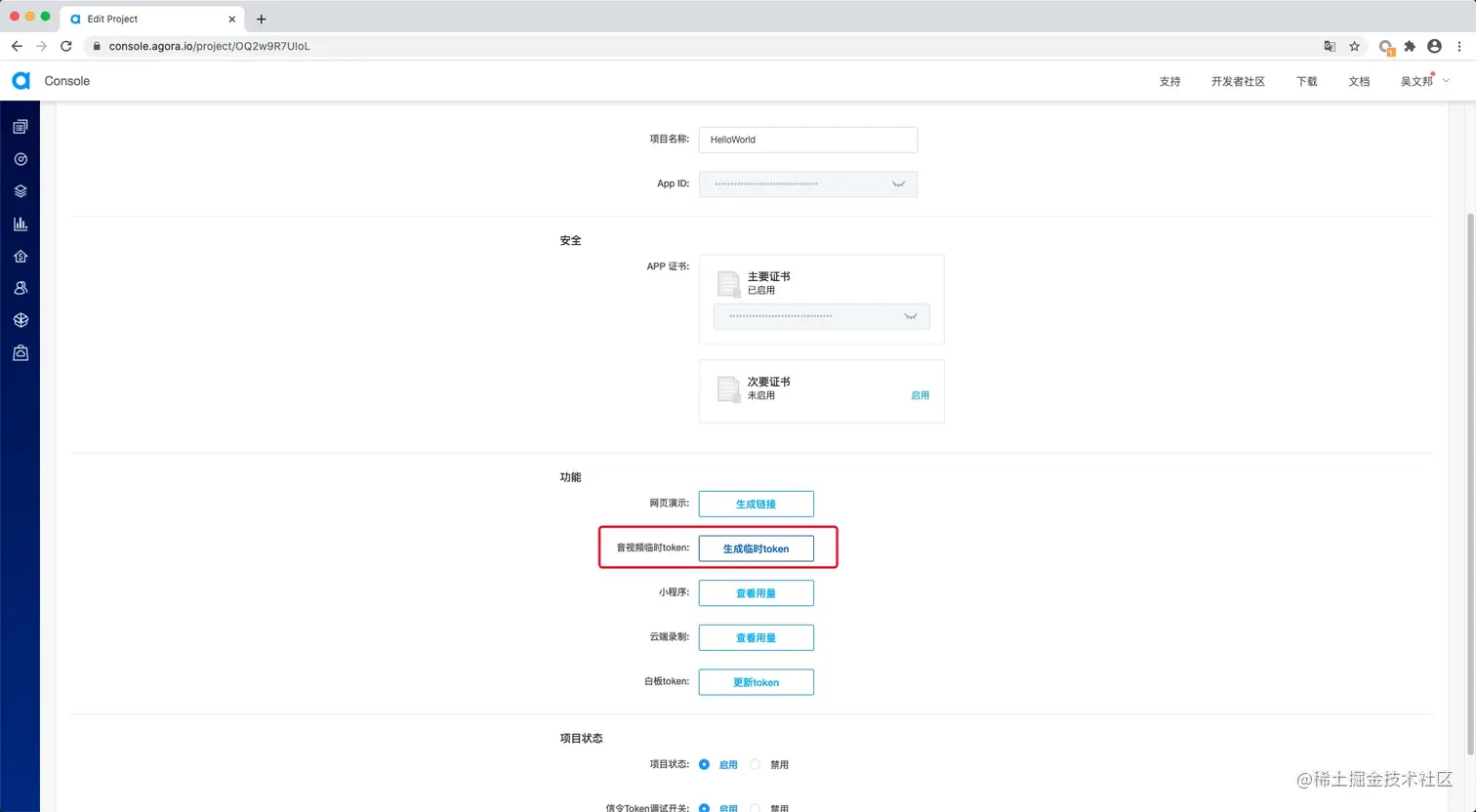Open the Finance house-dollar sidebar icon
The height and width of the screenshot is (812, 1476).
pos(20,256)
